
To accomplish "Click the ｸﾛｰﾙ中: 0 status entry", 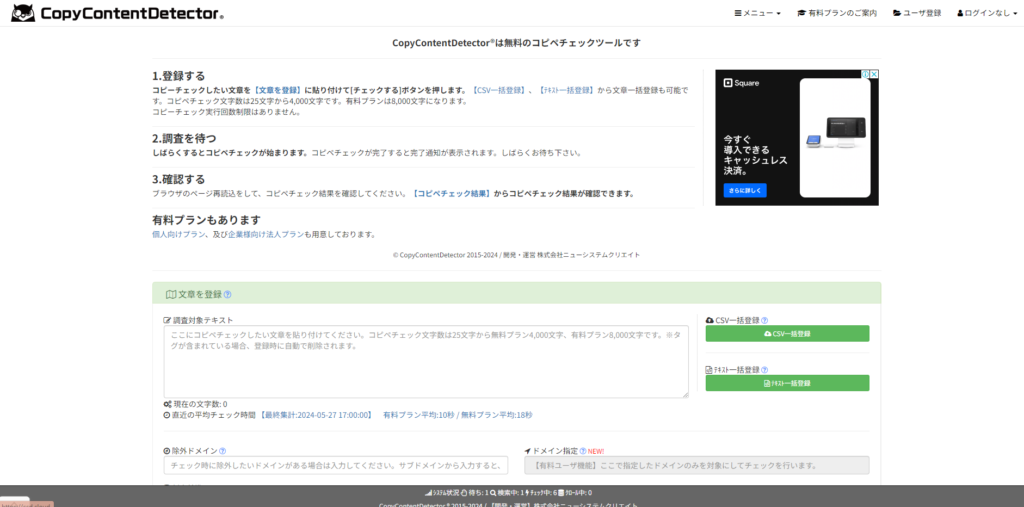I will point(575,493).
